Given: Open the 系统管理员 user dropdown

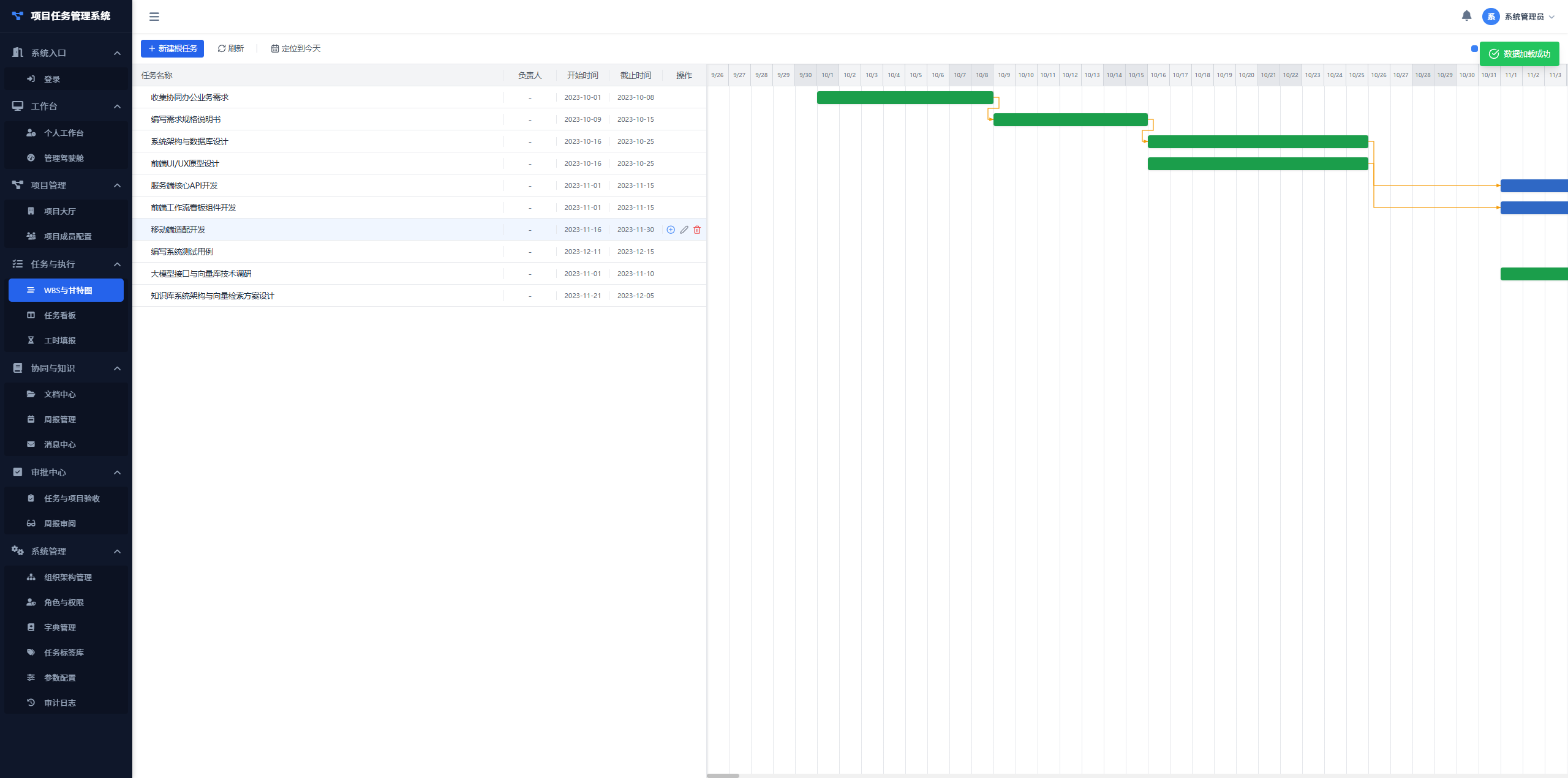Looking at the screenshot, I should tap(1519, 17).
